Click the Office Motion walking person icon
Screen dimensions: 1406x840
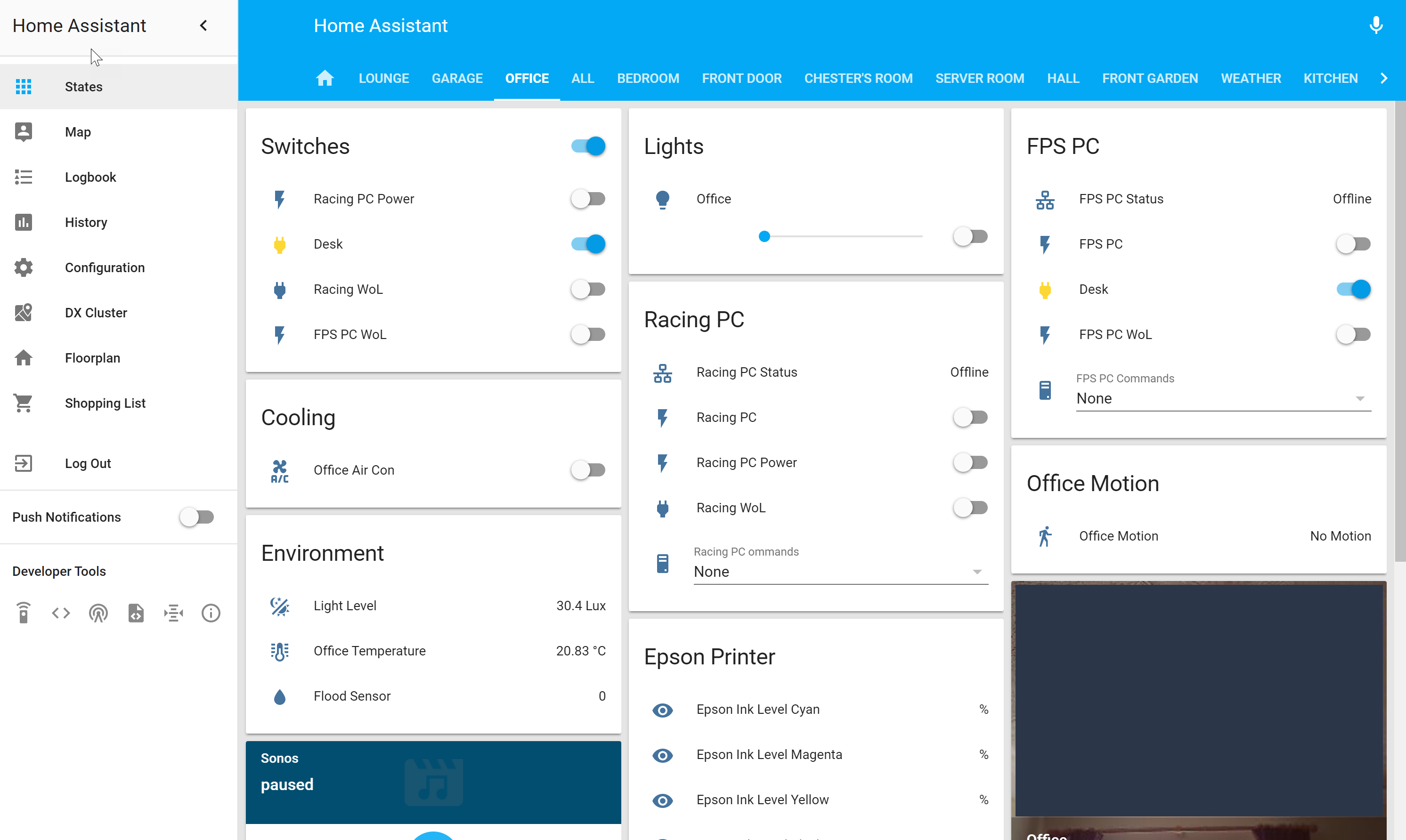tap(1045, 536)
